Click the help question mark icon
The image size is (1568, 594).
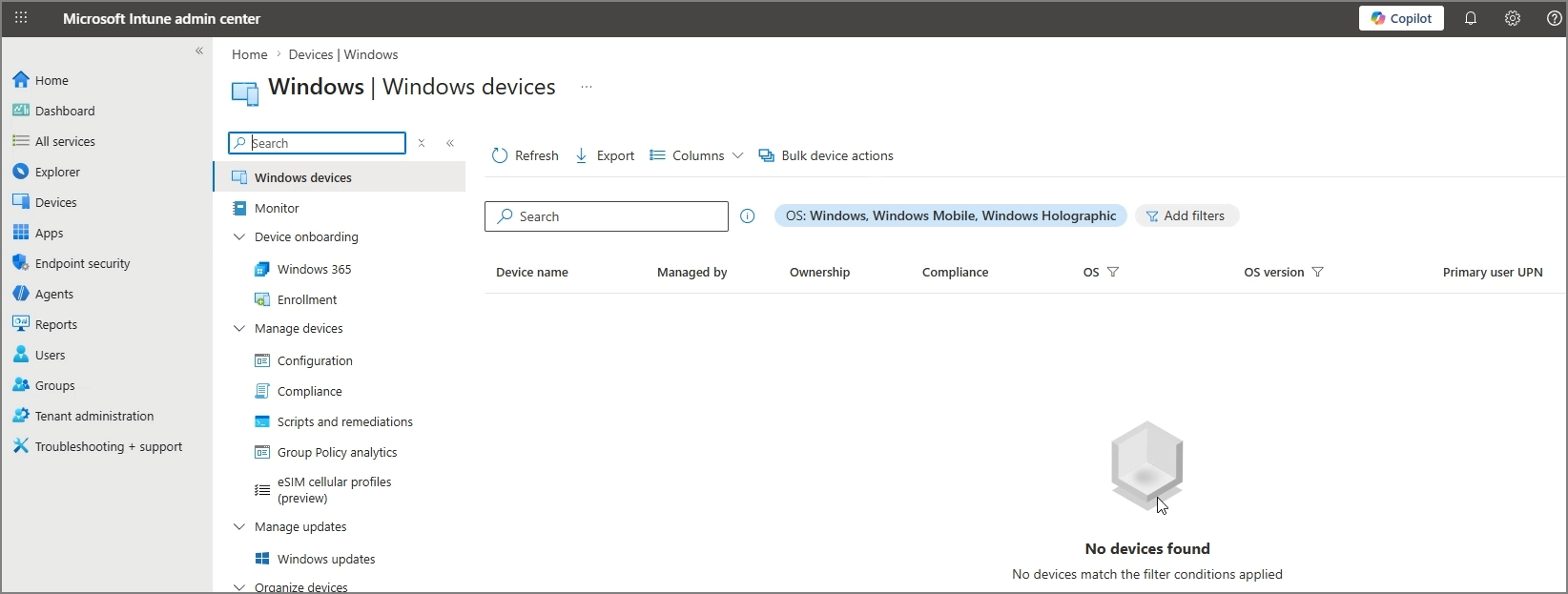point(1554,18)
